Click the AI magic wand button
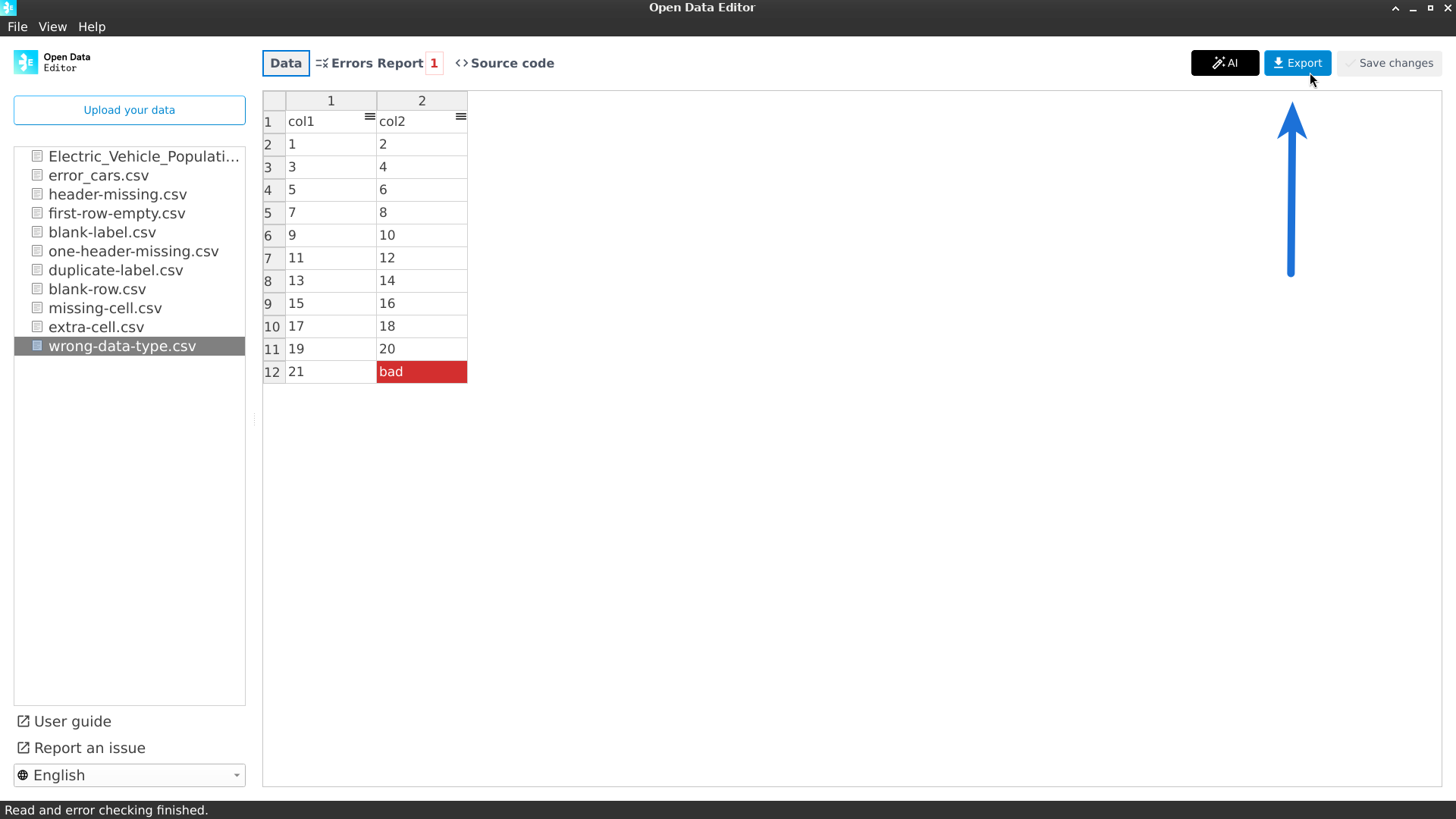Viewport: 1456px width, 819px height. pyautogui.click(x=1225, y=63)
